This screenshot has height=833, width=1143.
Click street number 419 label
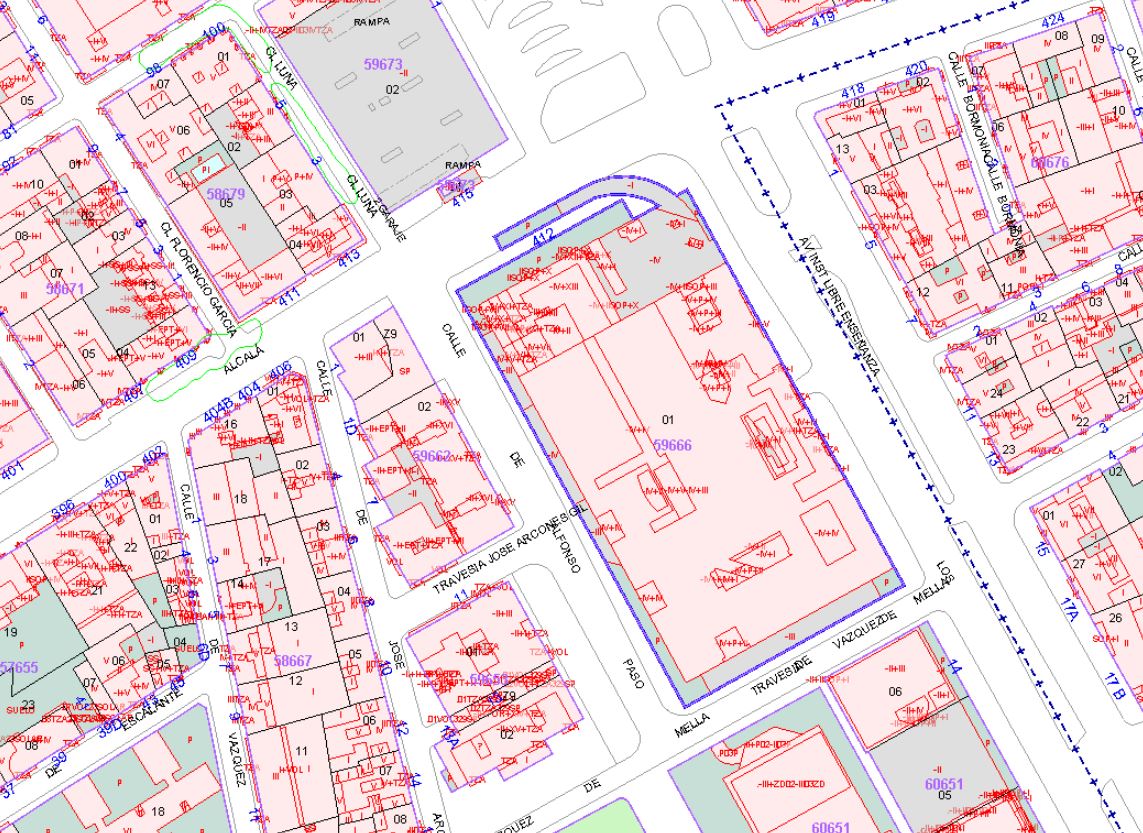point(824,19)
